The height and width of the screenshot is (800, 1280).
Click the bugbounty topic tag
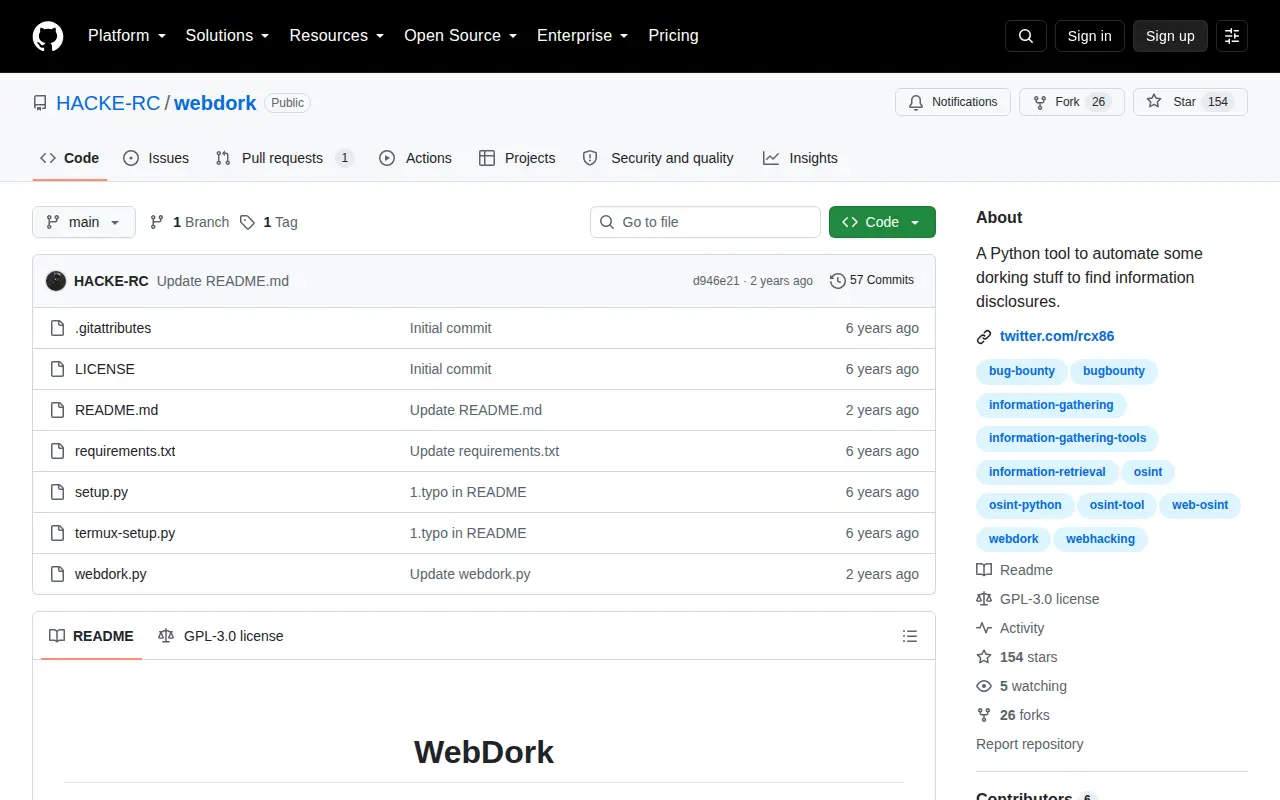coord(1114,371)
